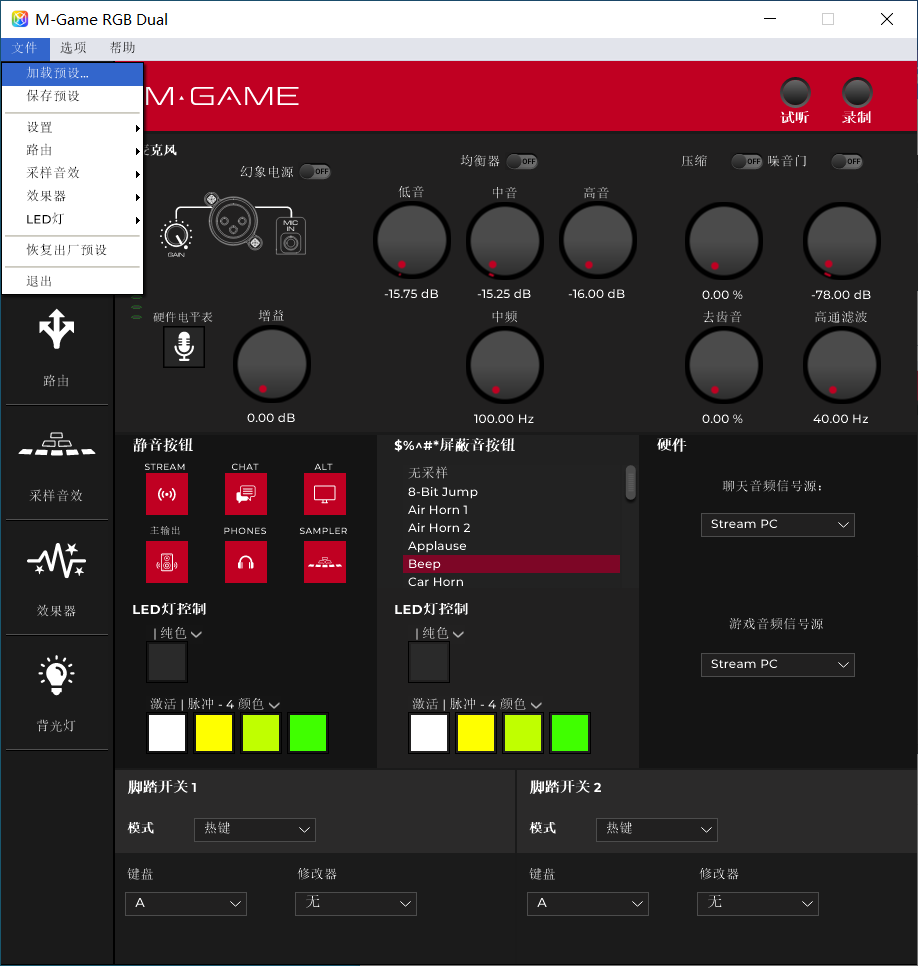The height and width of the screenshot is (966, 918).
Task: Pick the yellow swatch under 静音按钮 LED
Action: [x=214, y=733]
